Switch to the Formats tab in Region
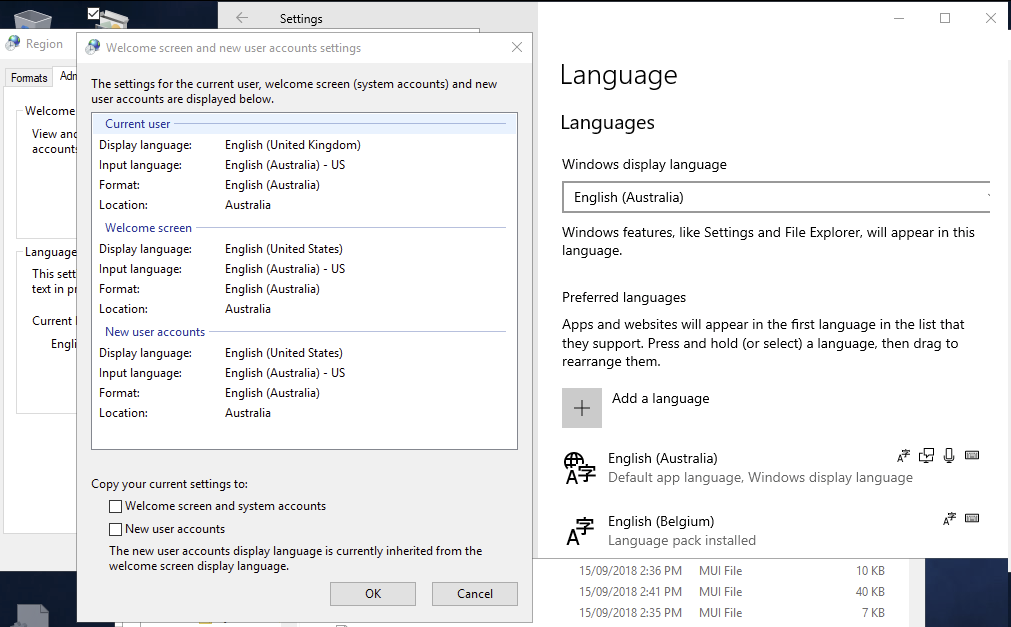 [29, 77]
